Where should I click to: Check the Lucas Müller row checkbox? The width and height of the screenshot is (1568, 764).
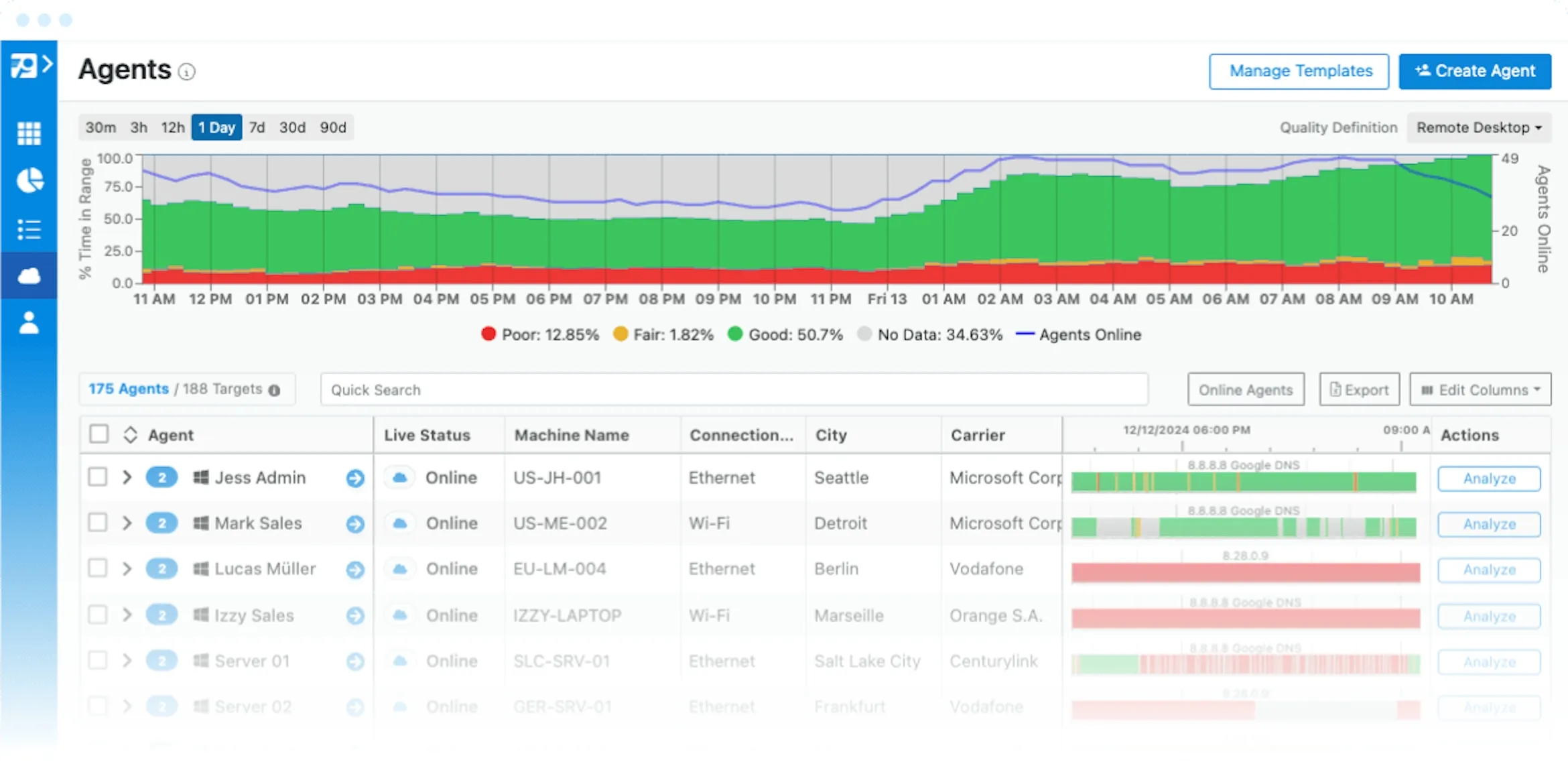(x=98, y=568)
